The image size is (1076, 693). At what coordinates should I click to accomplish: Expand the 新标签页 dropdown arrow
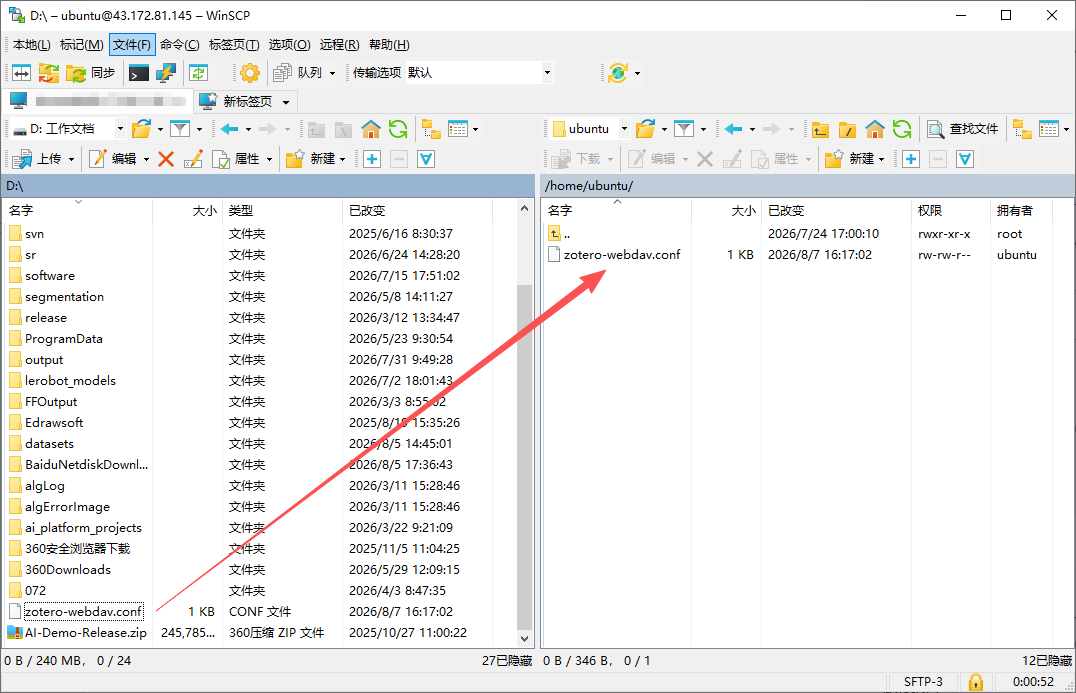pos(286,102)
